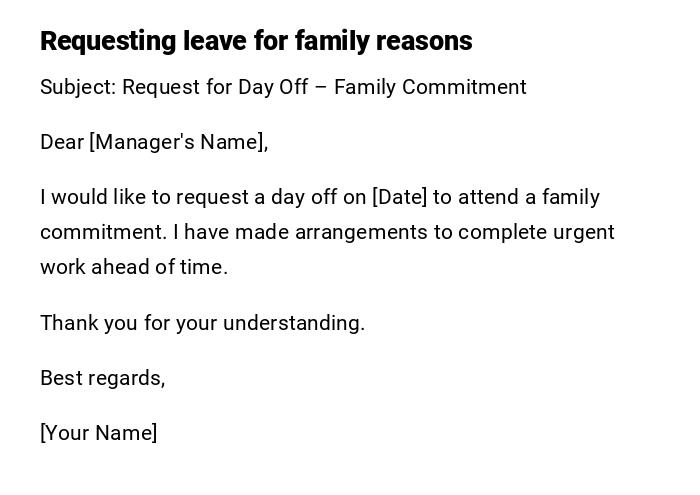Click the 'Best regards,' closing line
The height and width of the screenshot is (495, 700).
[102, 378]
